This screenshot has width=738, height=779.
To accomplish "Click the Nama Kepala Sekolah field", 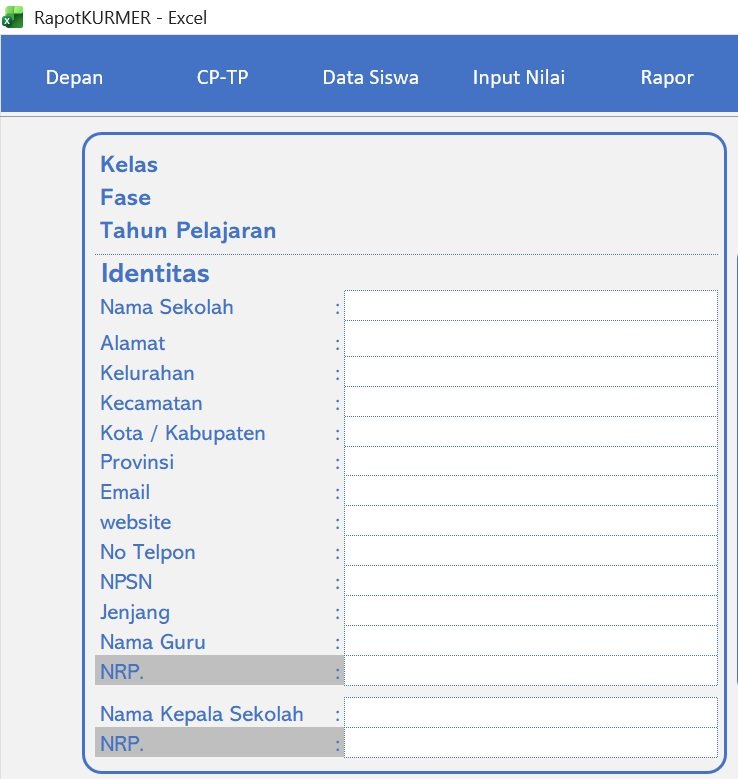I will point(530,713).
